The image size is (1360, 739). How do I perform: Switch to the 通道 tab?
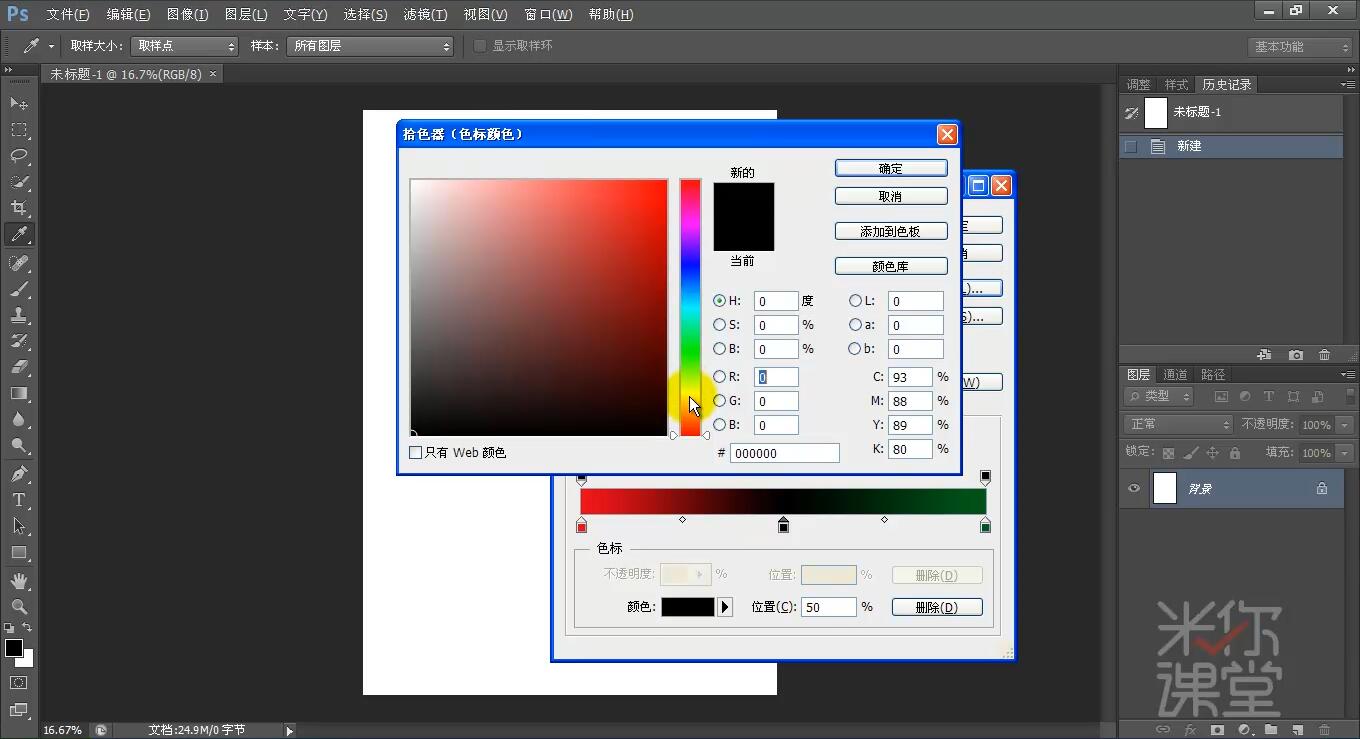[x=1174, y=374]
